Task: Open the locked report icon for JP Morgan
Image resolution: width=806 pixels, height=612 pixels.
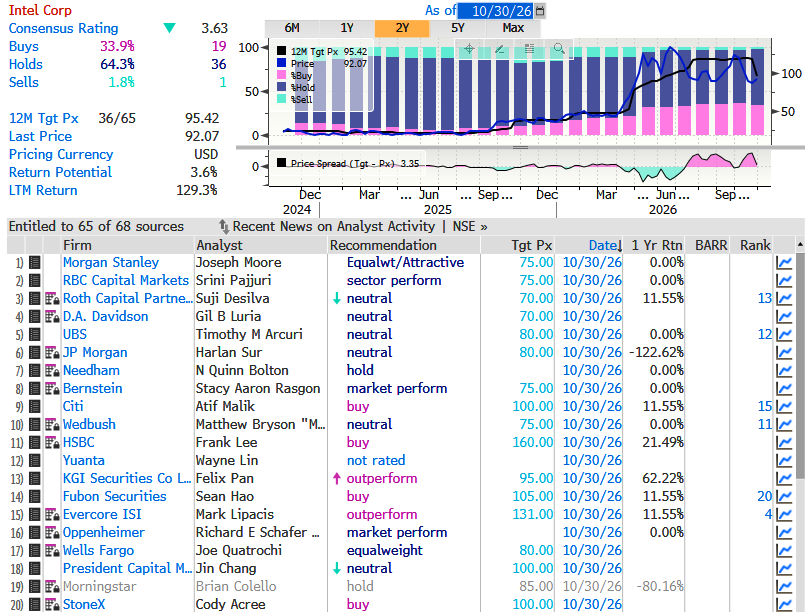Action: click(52, 353)
